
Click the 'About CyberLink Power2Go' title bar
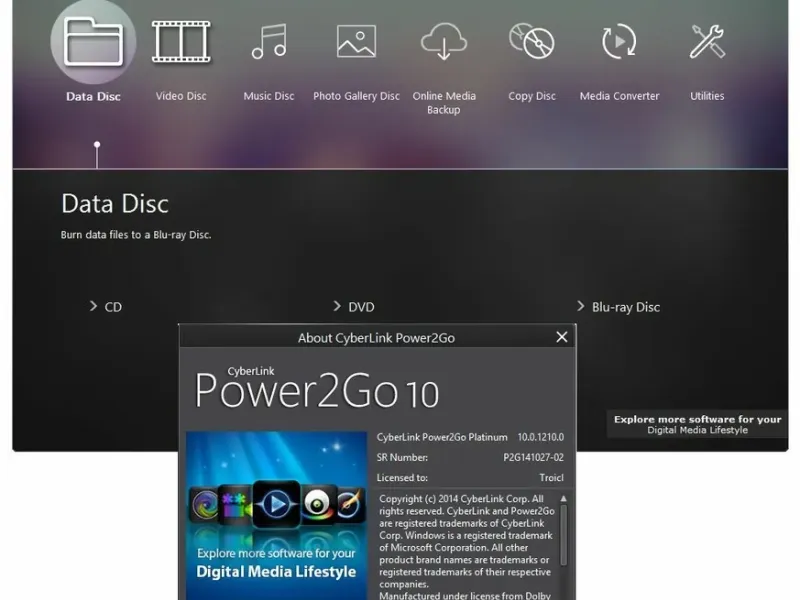pos(377,338)
